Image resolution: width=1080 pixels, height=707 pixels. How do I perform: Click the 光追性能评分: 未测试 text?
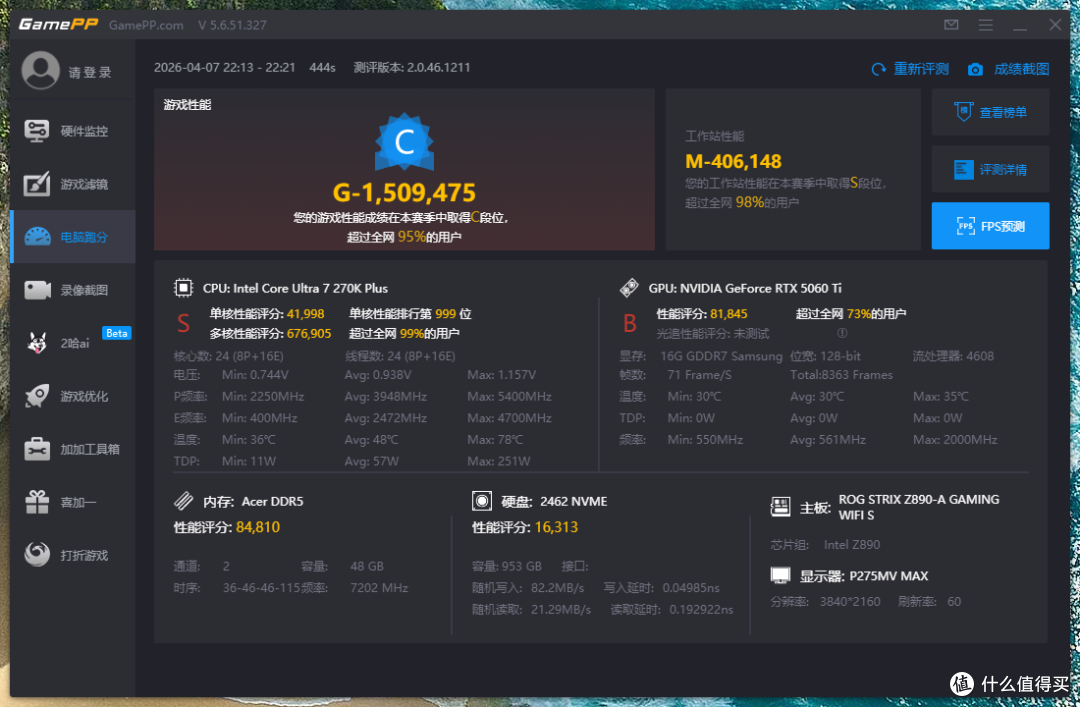coord(713,334)
